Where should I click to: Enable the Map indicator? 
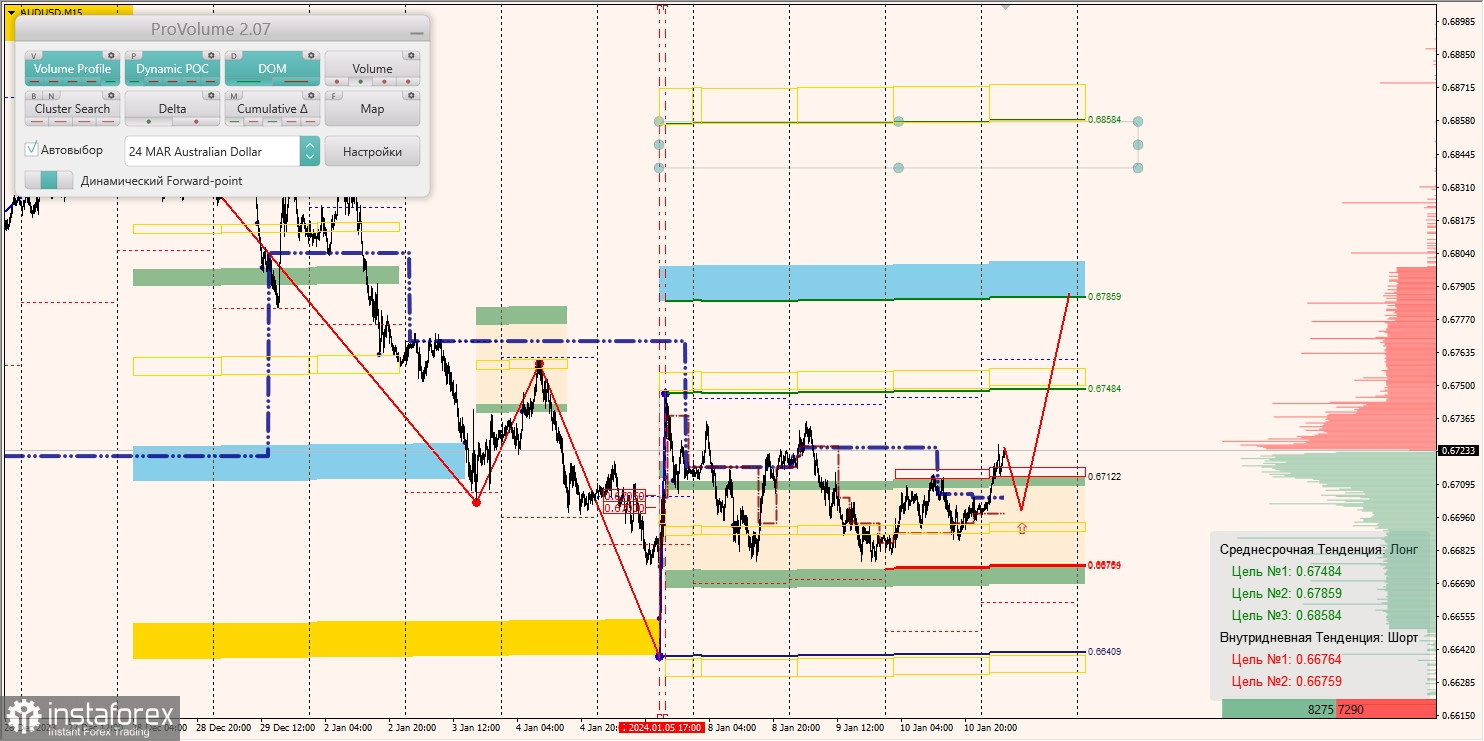click(x=372, y=109)
